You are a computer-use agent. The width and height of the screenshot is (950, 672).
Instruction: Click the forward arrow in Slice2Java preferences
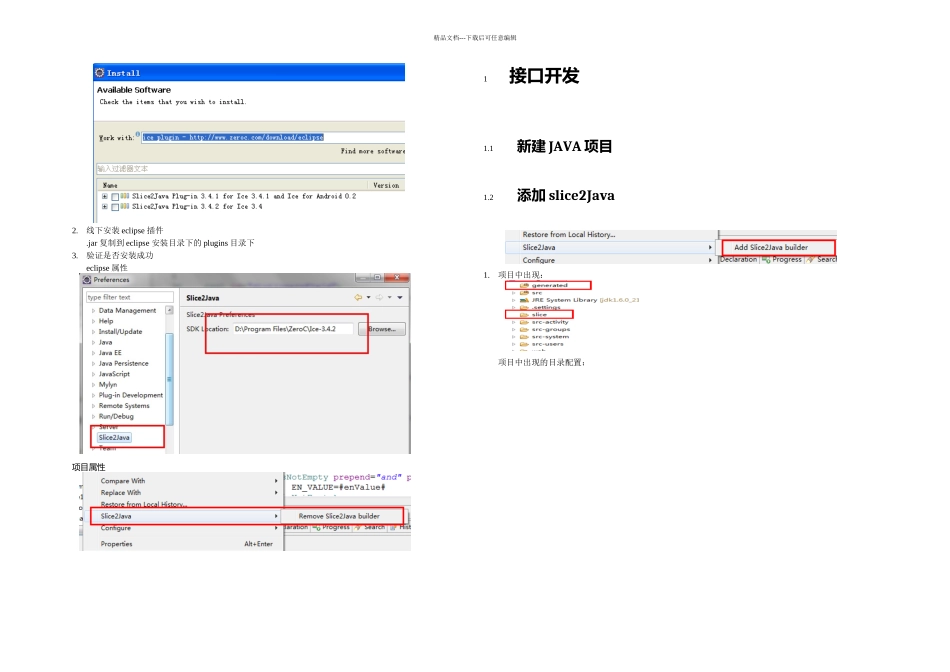pos(379,298)
